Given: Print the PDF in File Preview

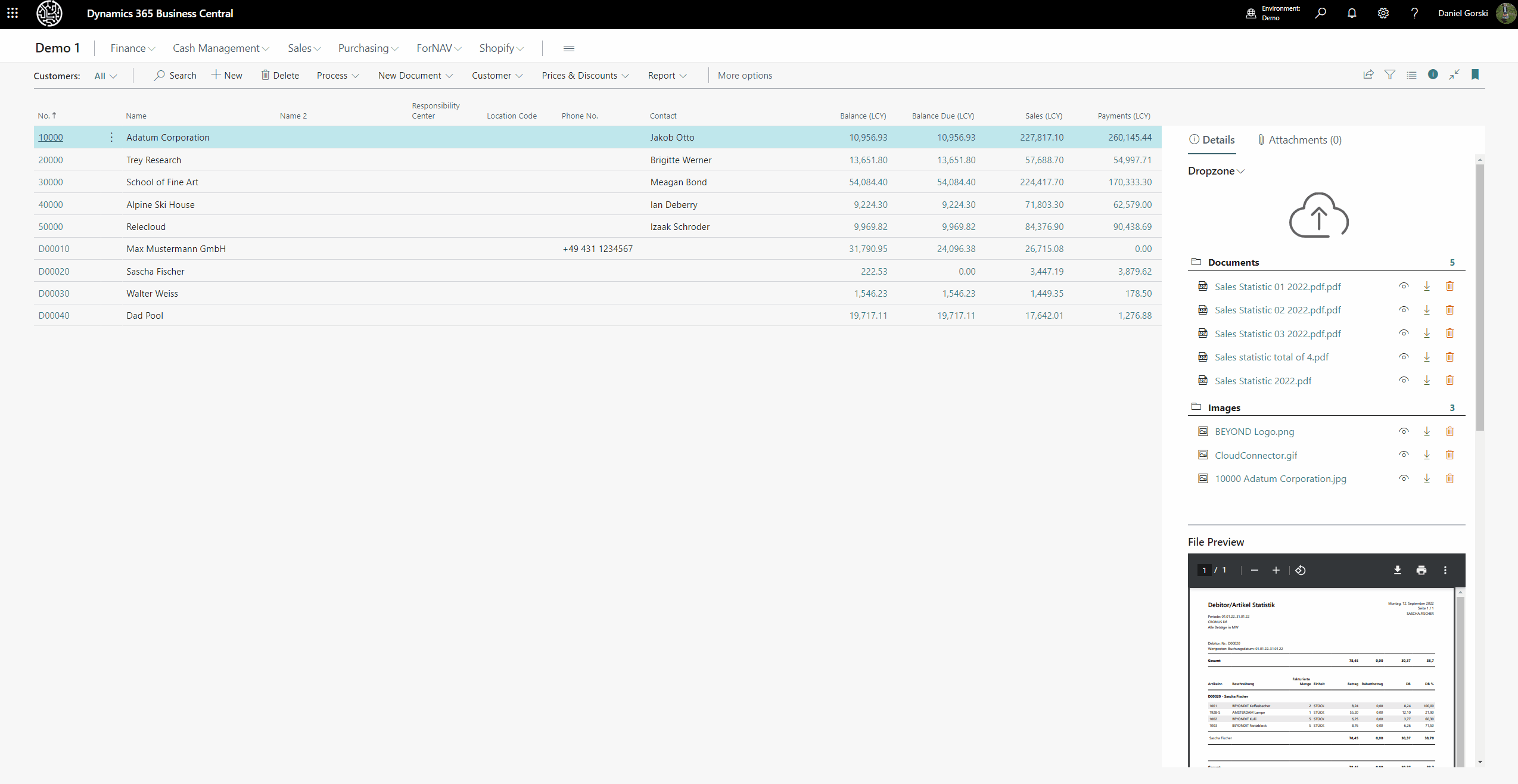Looking at the screenshot, I should [x=1421, y=570].
